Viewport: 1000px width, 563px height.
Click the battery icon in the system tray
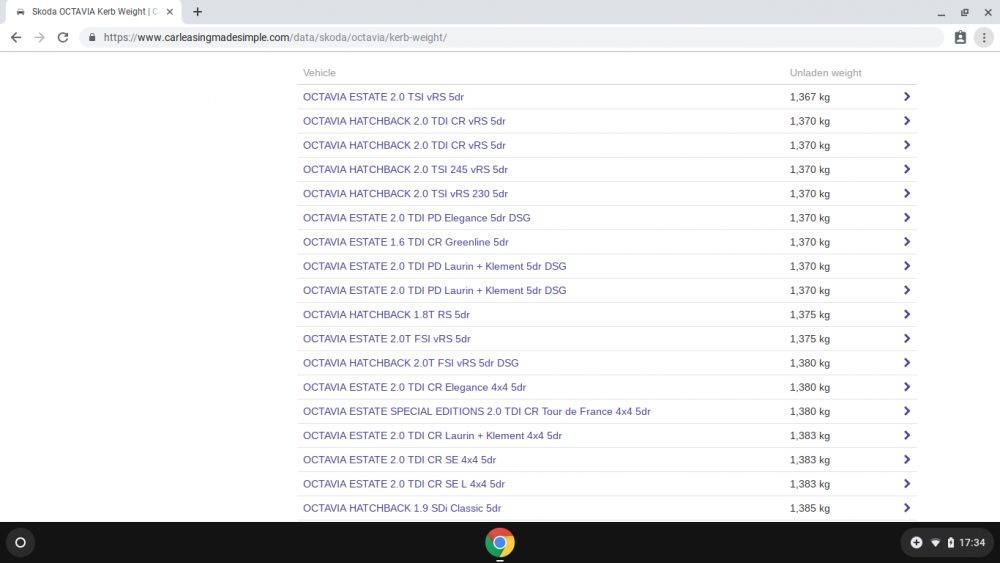coord(950,543)
